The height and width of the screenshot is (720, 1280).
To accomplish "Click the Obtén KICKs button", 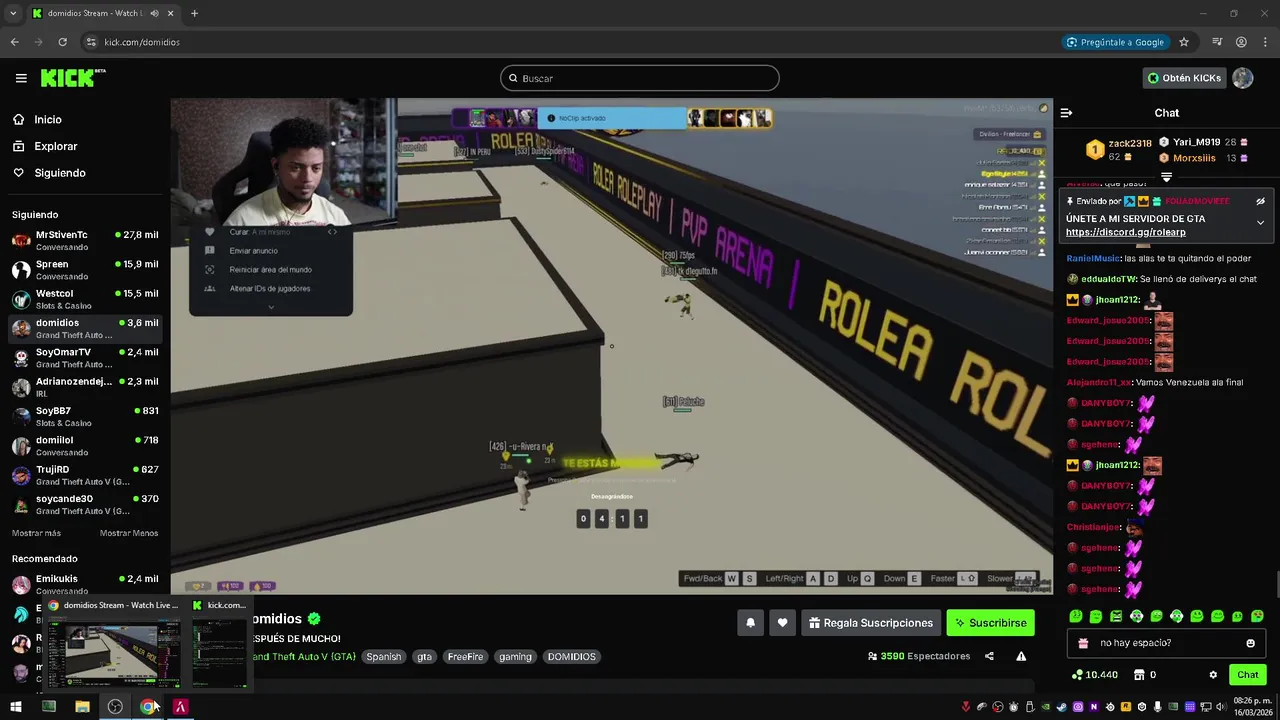I will [1184, 78].
